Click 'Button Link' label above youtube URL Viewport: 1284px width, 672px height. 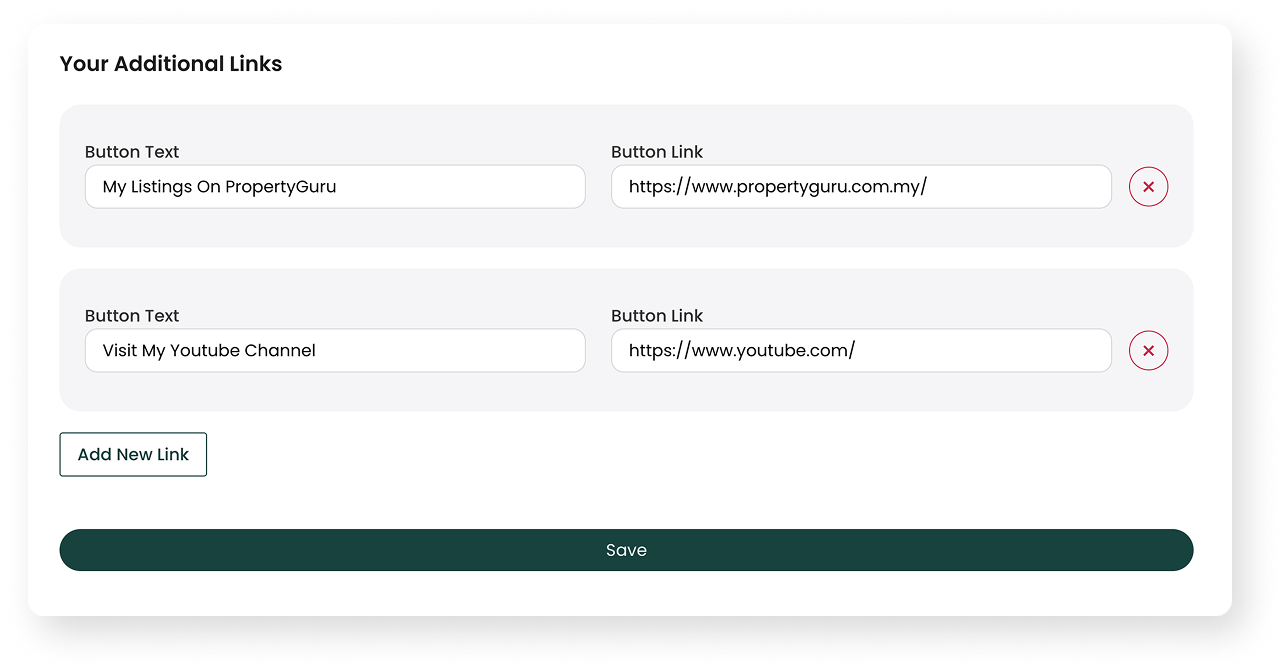coord(657,316)
